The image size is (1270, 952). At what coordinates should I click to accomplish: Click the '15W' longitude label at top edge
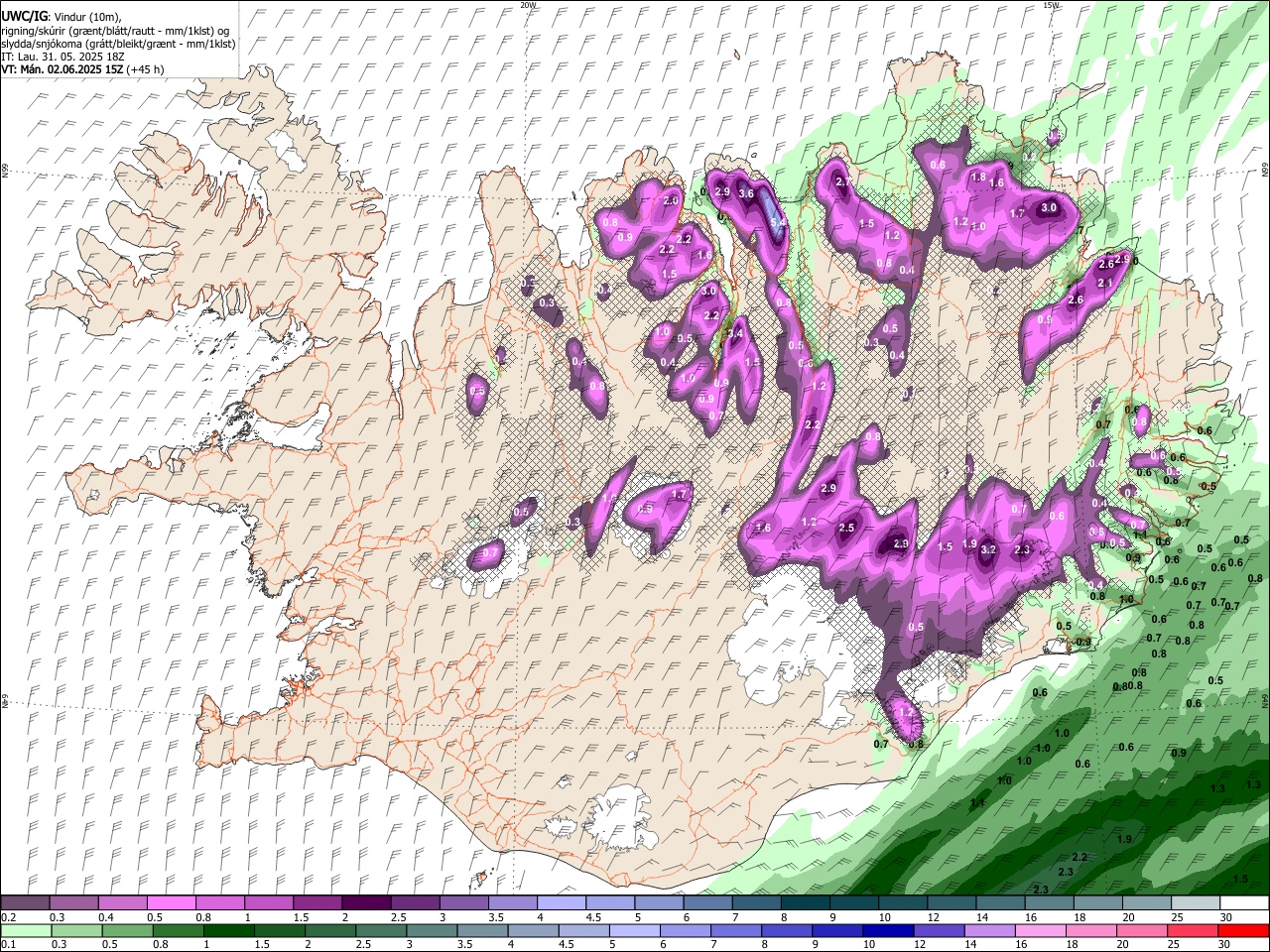pyautogui.click(x=1052, y=5)
